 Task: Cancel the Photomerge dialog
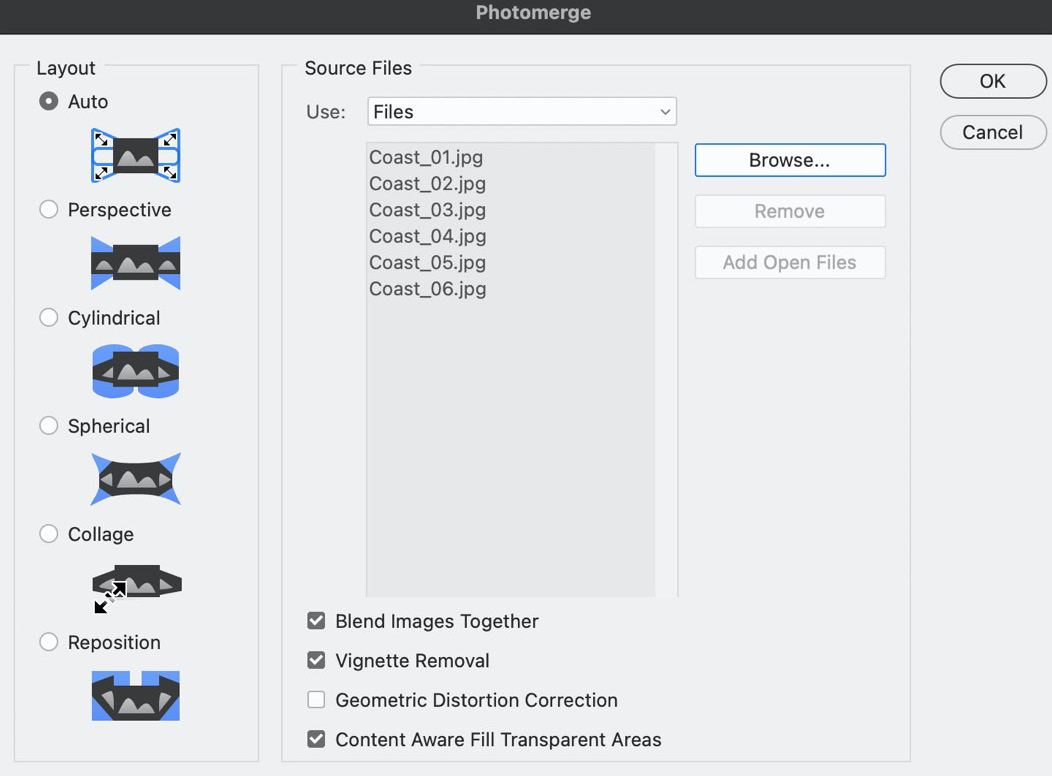(993, 132)
